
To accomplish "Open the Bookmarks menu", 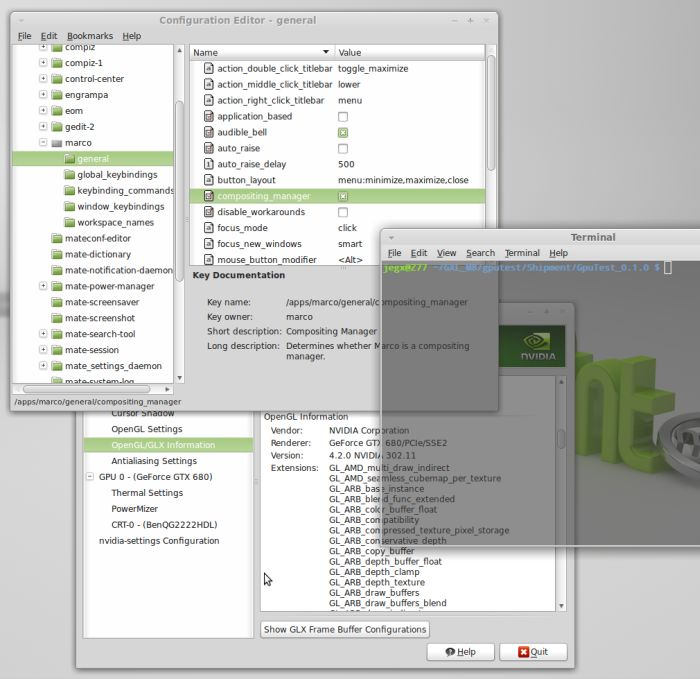I will pyautogui.click(x=90, y=36).
